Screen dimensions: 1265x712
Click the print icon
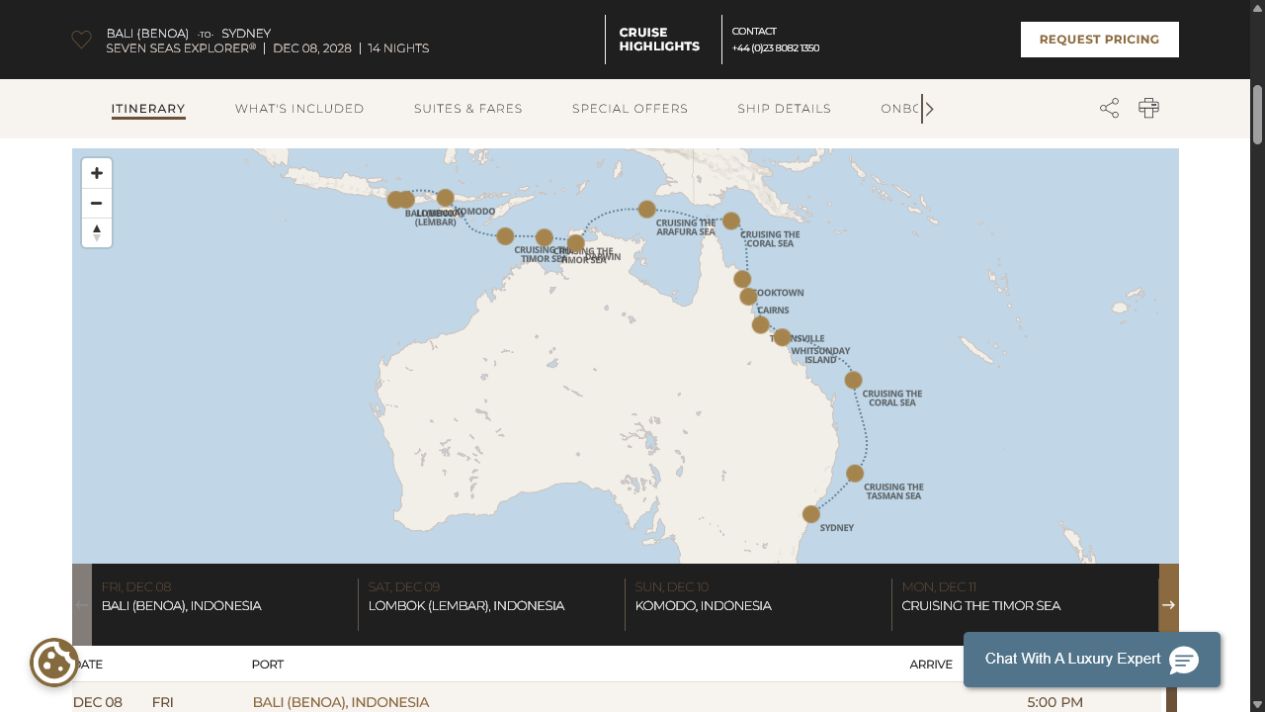1148,108
